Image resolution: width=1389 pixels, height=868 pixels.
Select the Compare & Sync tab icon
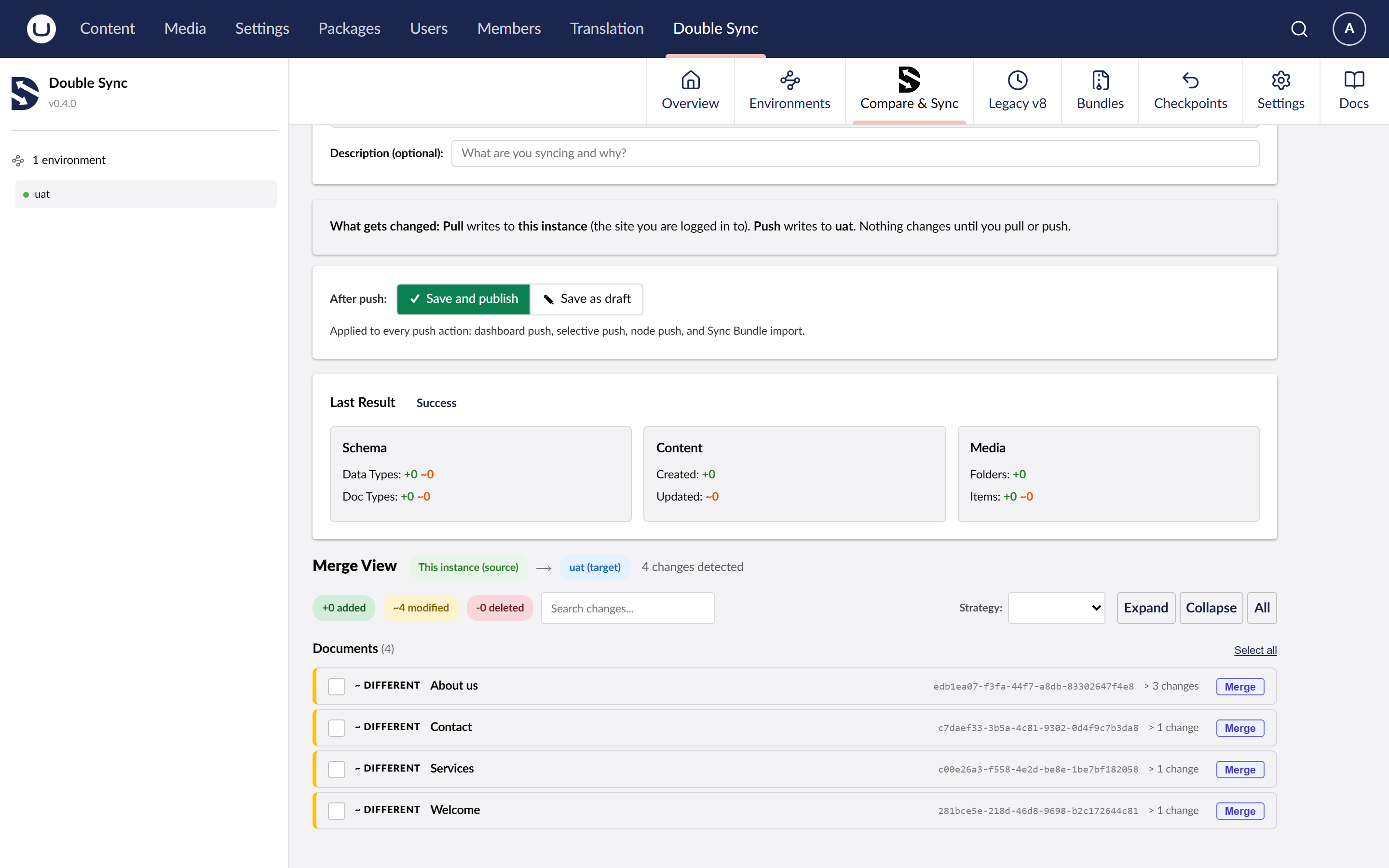(909, 80)
